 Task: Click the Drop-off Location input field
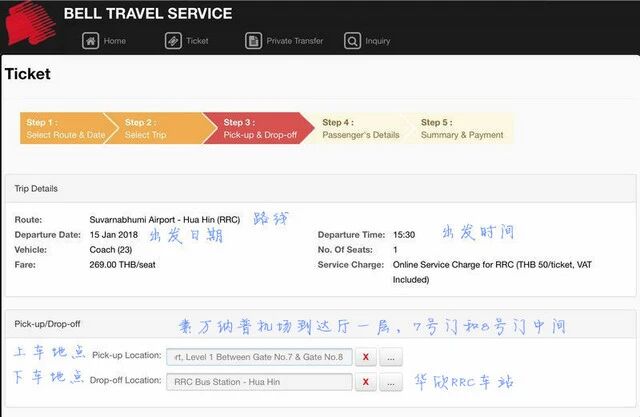pyautogui.click(x=259, y=382)
